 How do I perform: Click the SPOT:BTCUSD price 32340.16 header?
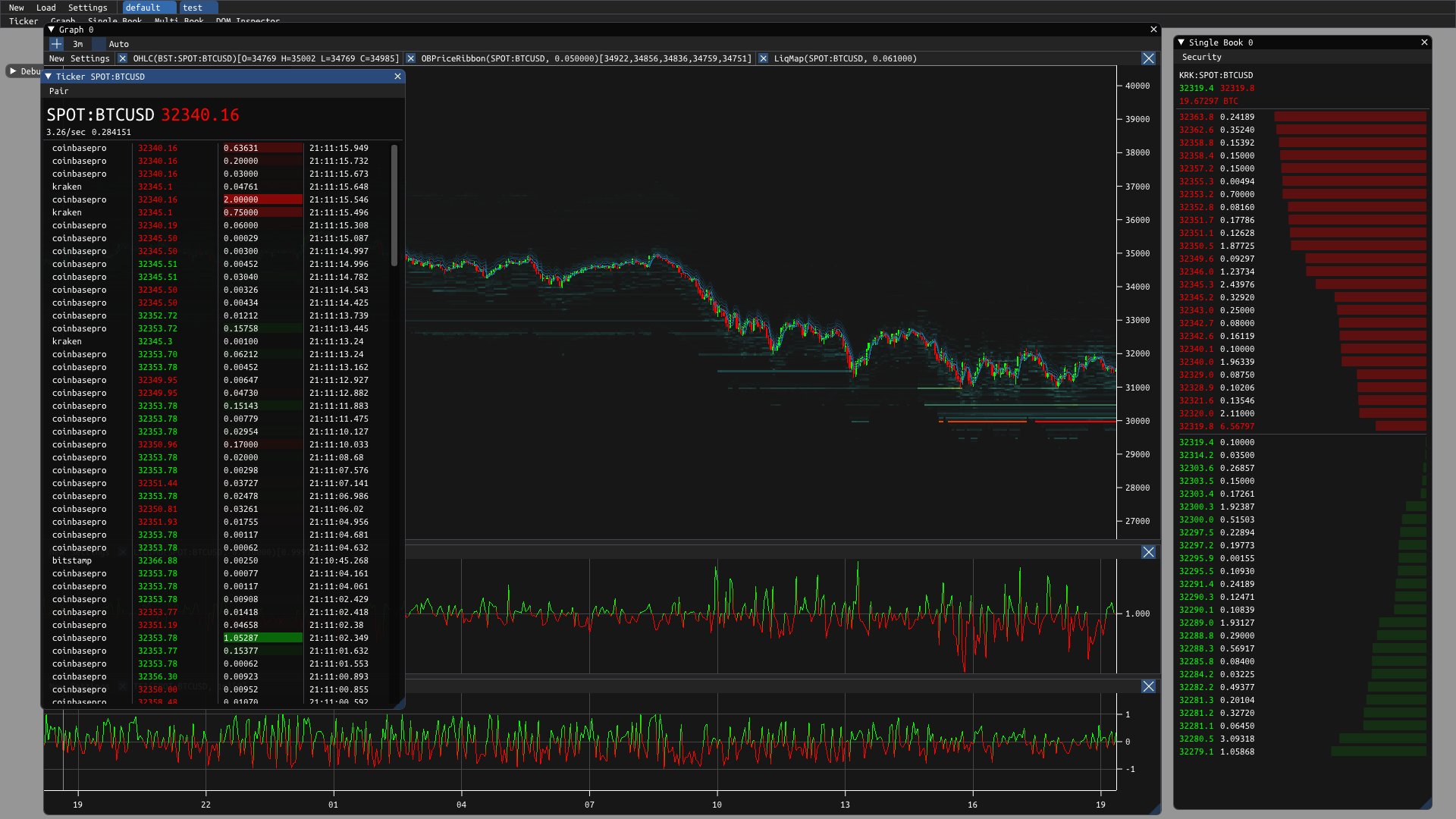200,115
